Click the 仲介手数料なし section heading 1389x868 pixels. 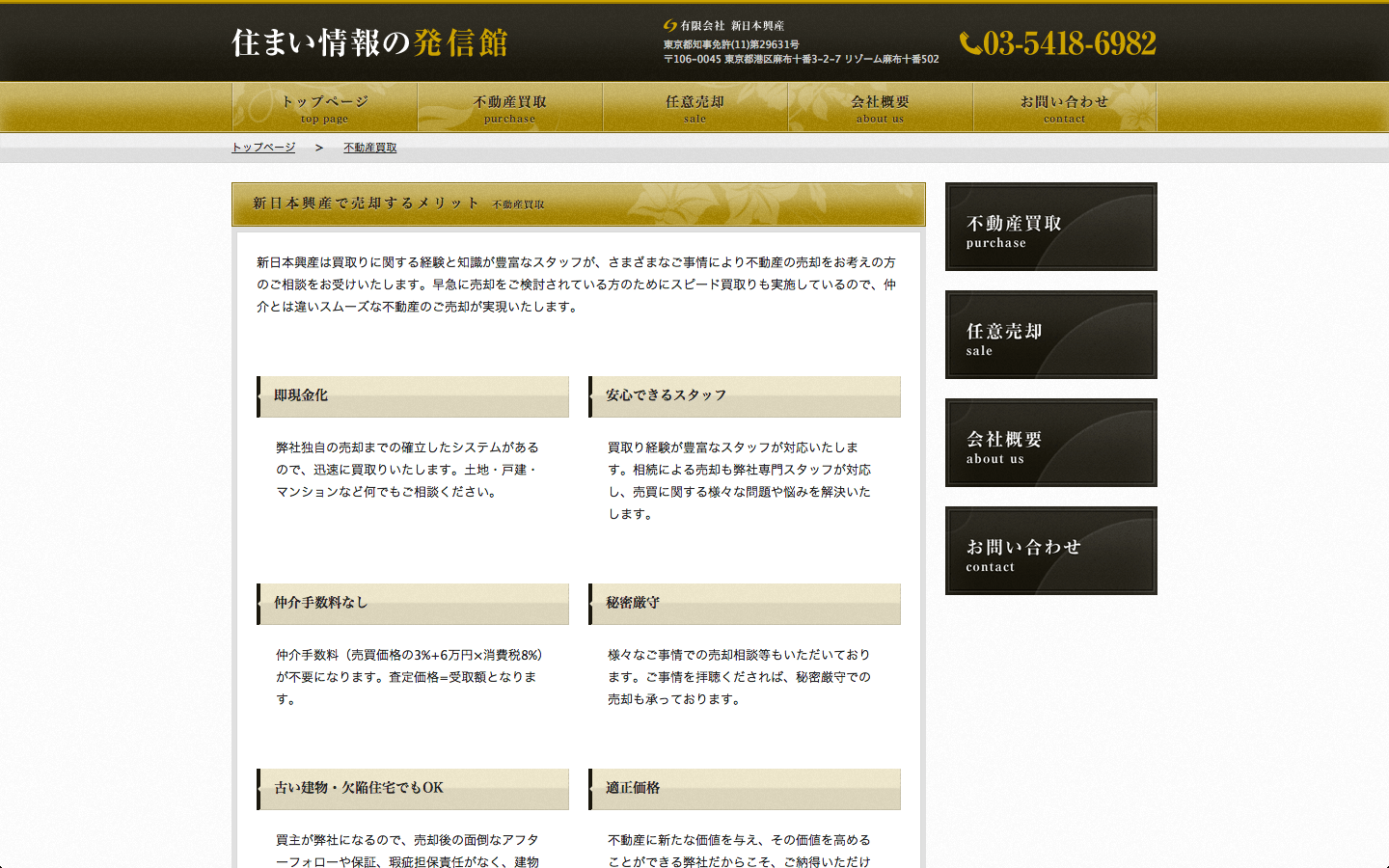pos(413,604)
